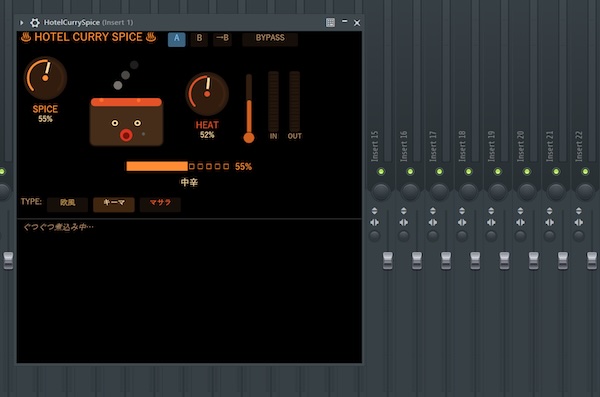Select the Insert 21 track label
This screenshot has height=397, width=600.
tap(550, 146)
